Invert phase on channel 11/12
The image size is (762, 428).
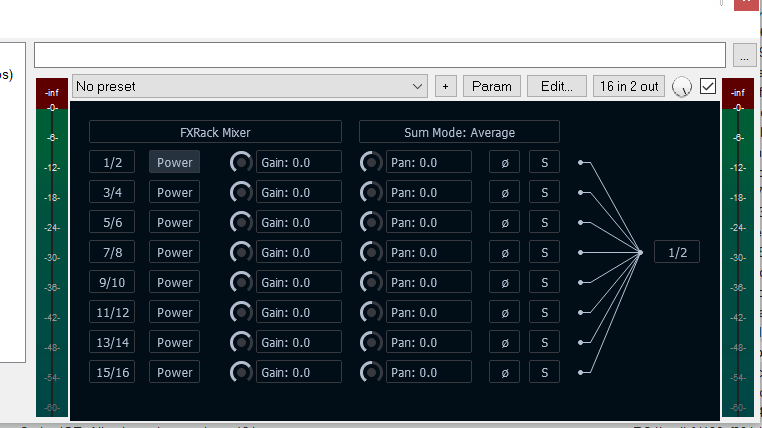504,312
